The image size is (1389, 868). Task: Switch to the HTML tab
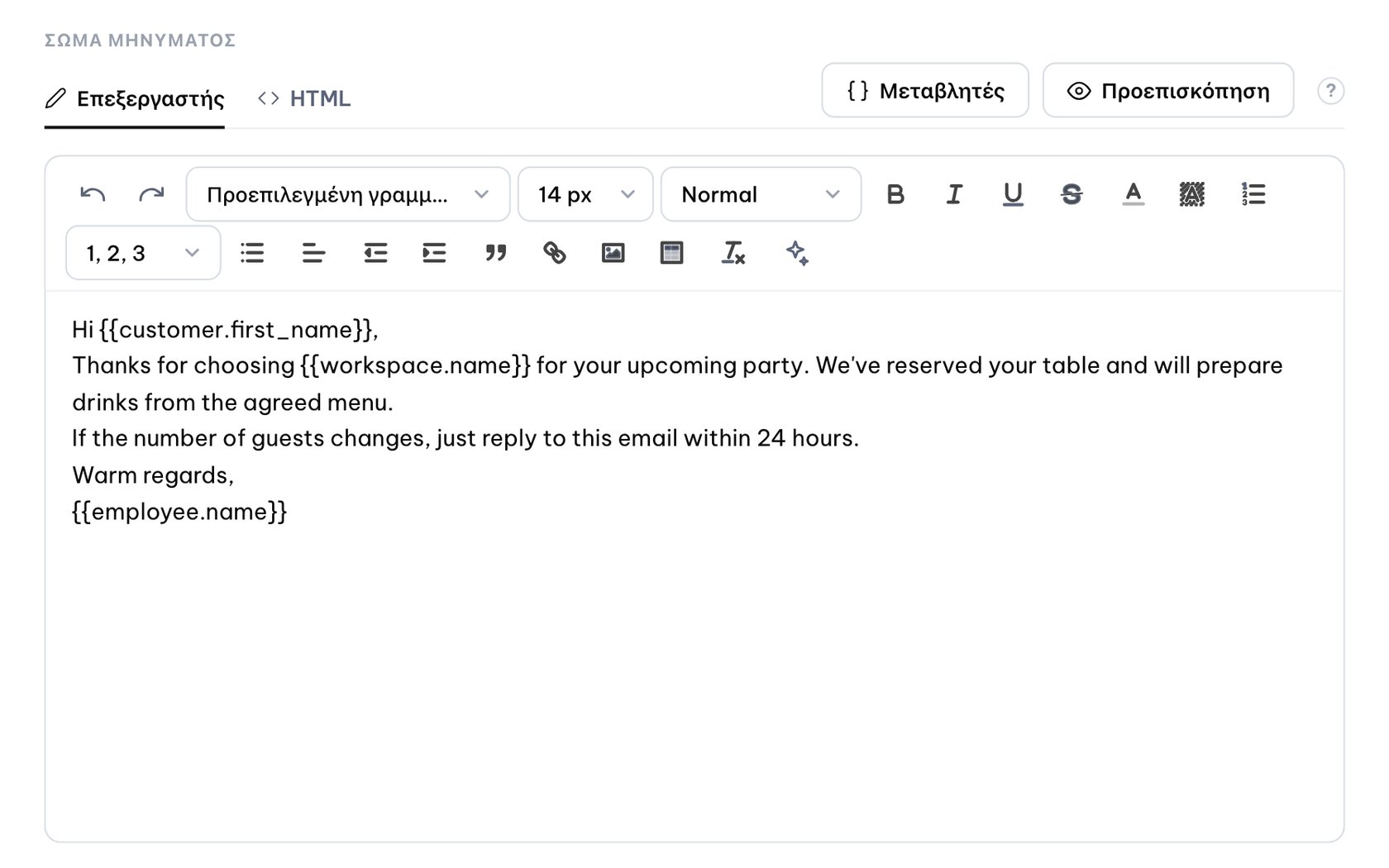(304, 98)
